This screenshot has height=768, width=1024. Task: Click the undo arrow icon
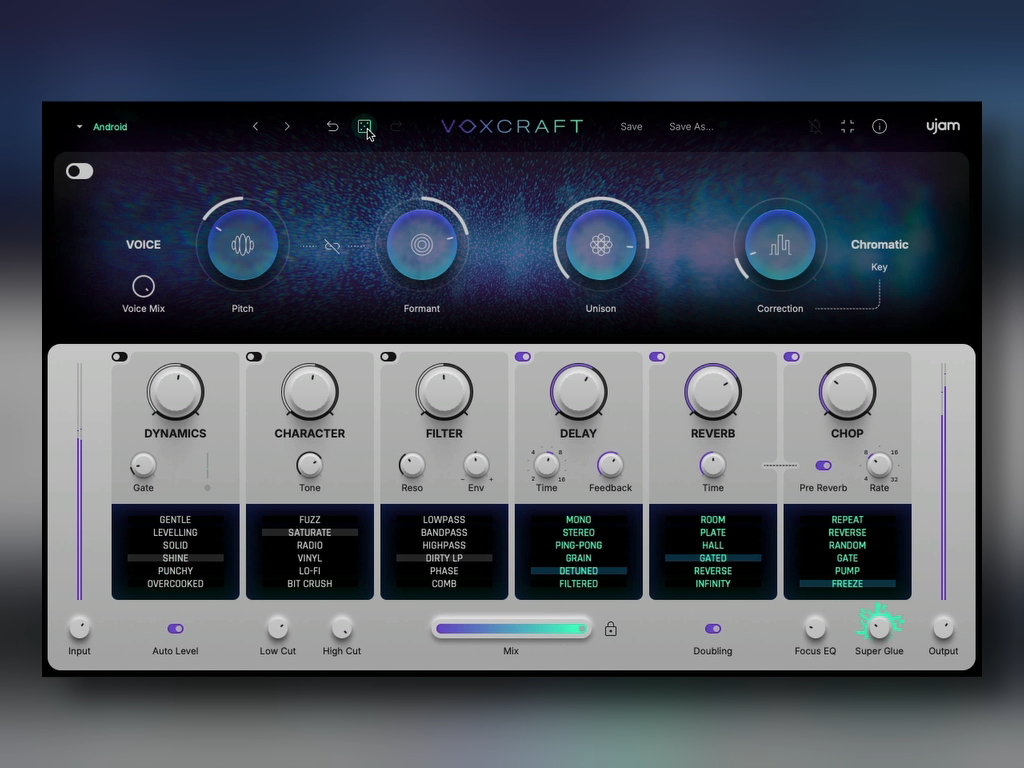(x=332, y=127)
